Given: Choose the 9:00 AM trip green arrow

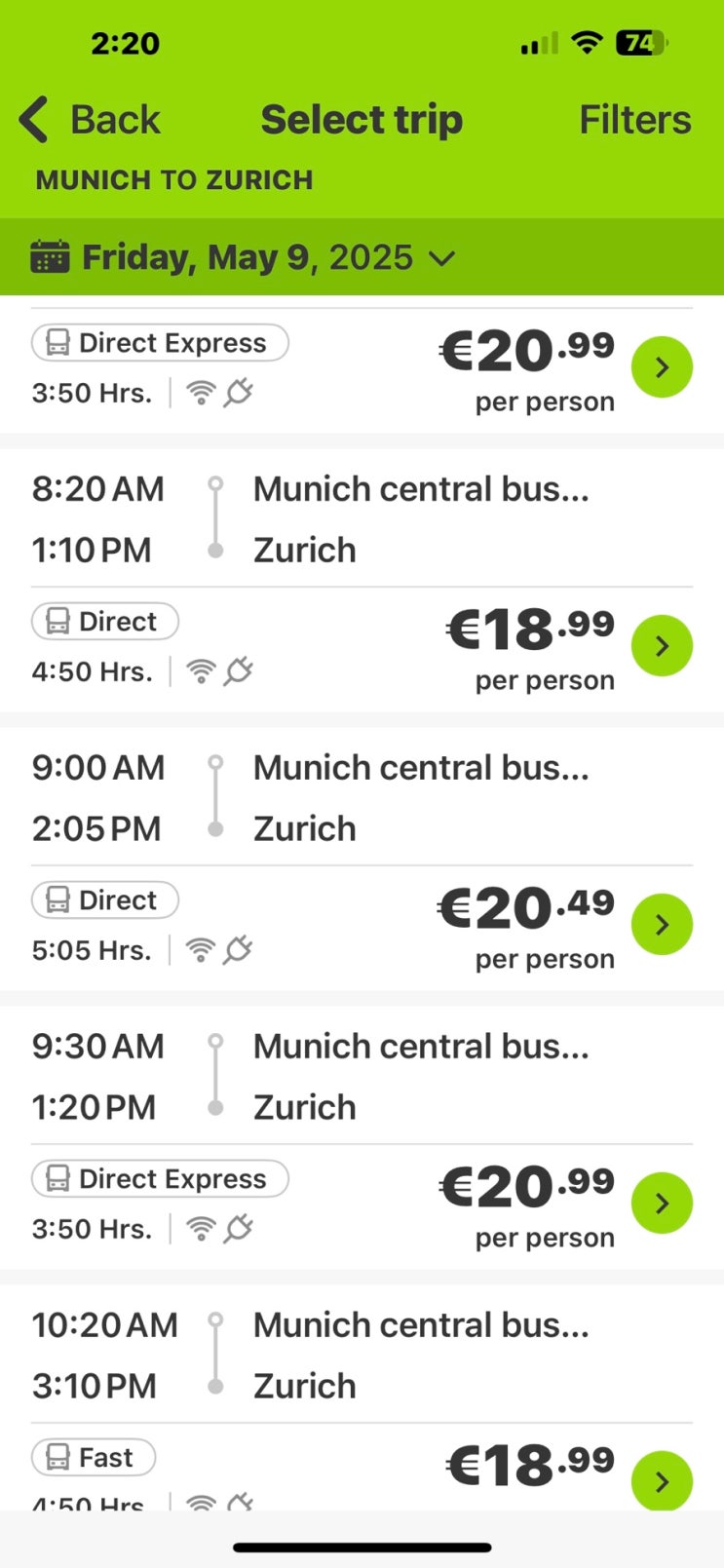Looking at the screenshot, I should tap(662, 924).
